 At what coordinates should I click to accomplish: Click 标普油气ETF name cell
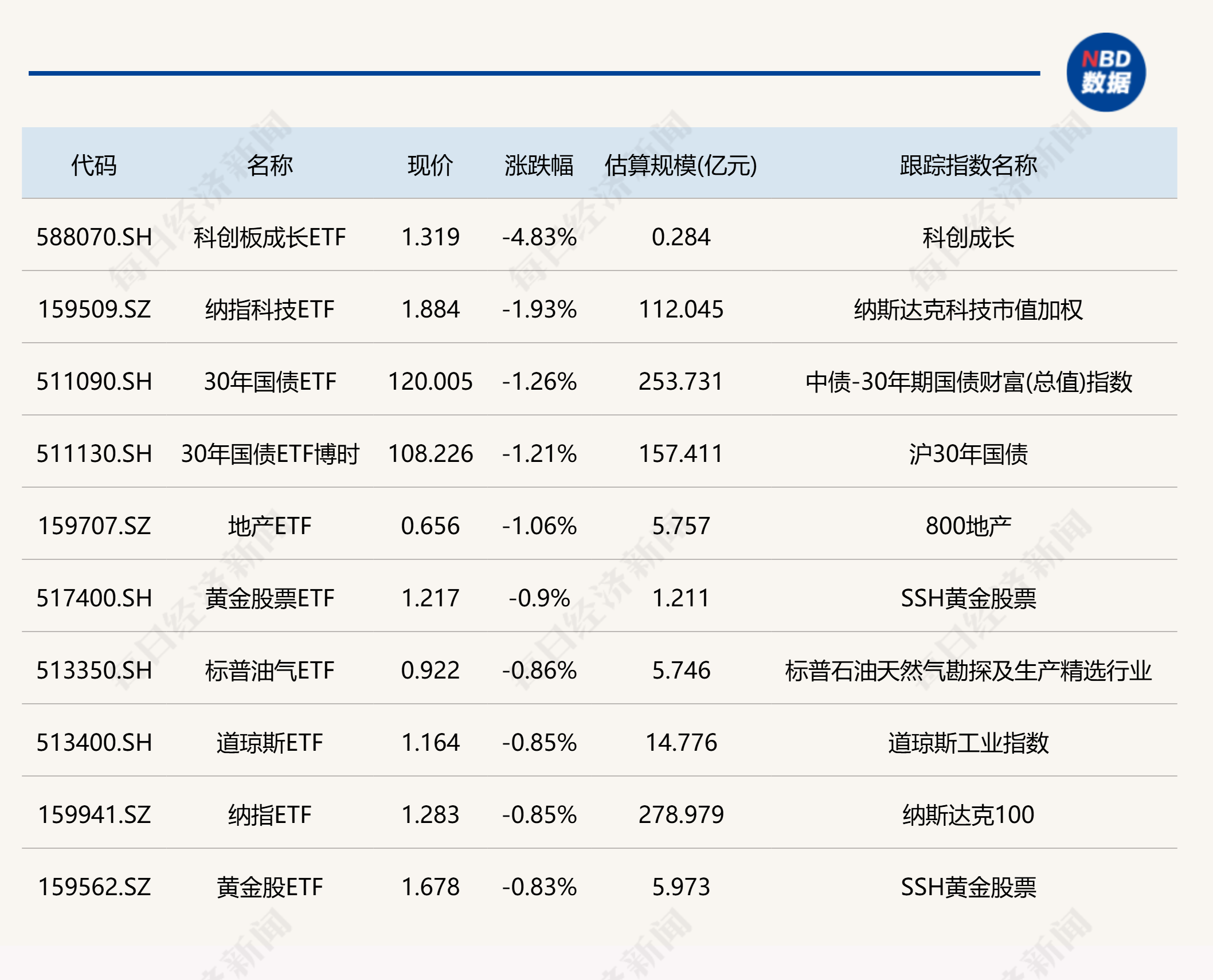[269, 671]
